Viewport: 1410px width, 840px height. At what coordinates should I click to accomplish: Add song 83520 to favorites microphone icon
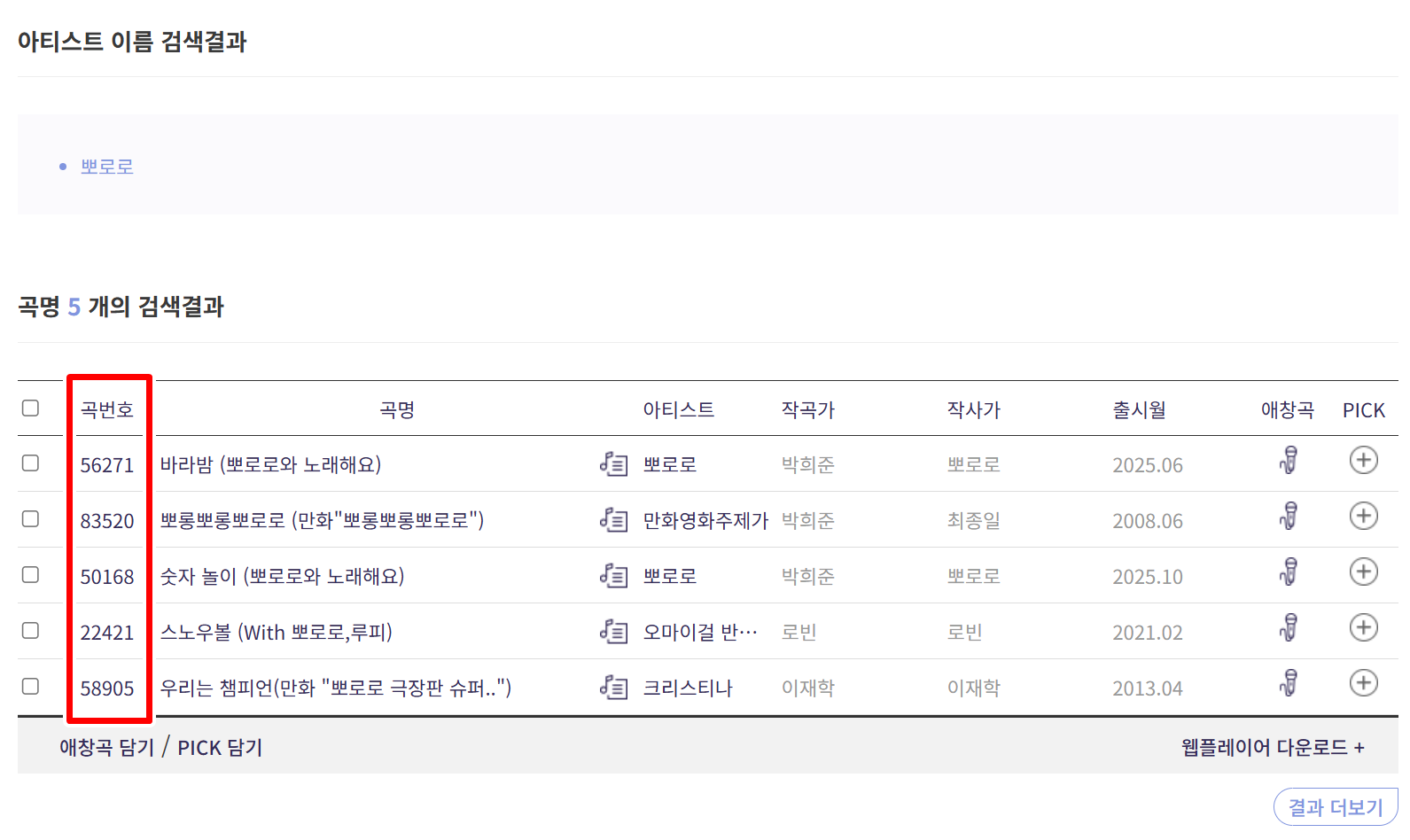coord(1289,516)
